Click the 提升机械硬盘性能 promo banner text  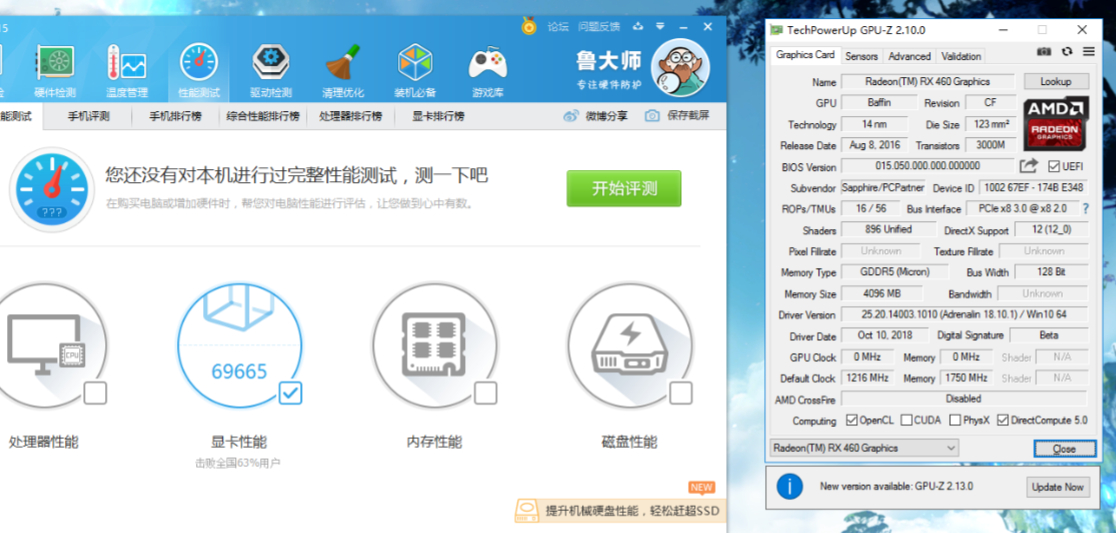[632, 511]
